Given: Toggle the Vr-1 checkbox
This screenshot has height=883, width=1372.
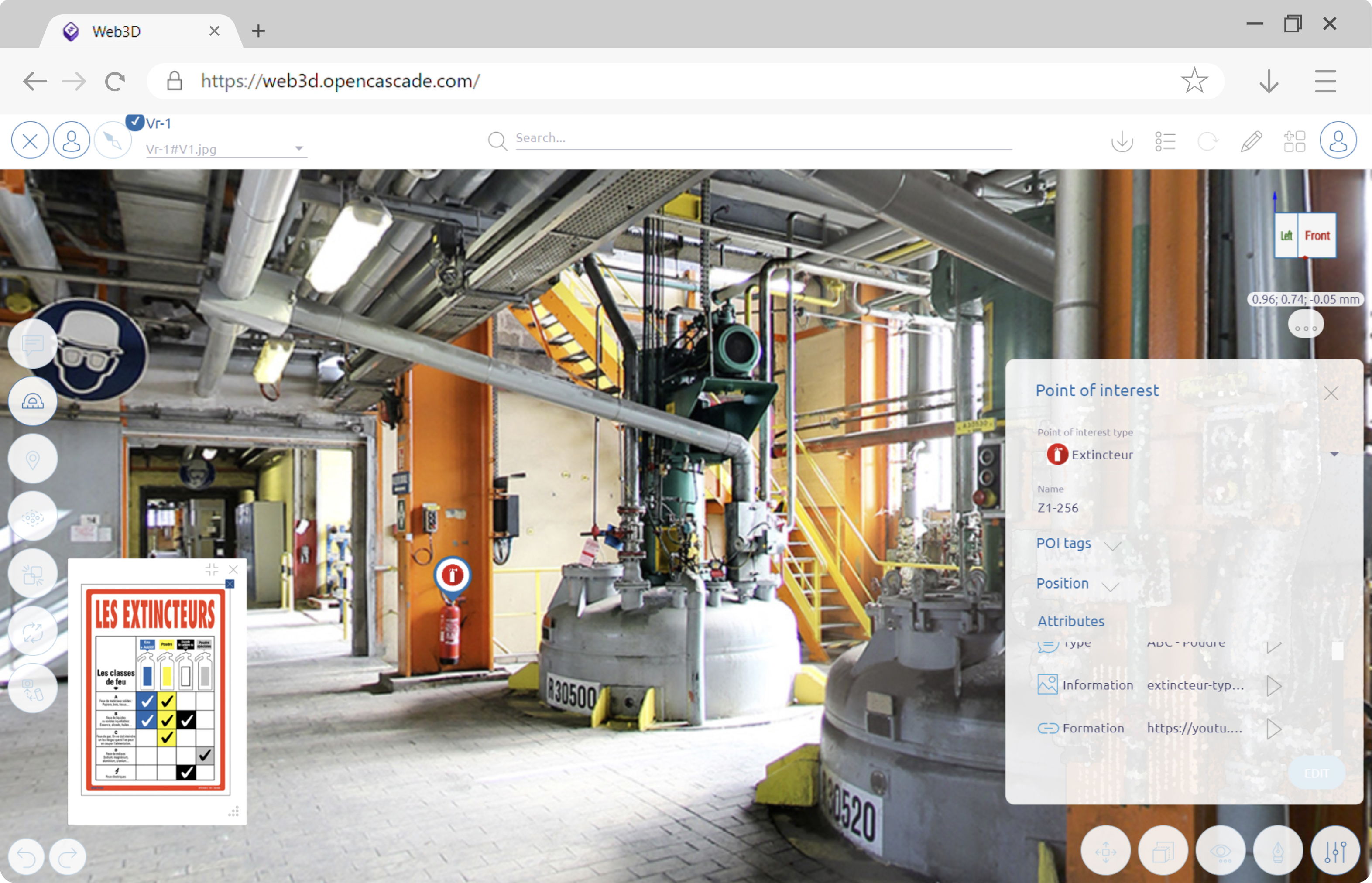Looking at the screenshot, I should (134, 122).
